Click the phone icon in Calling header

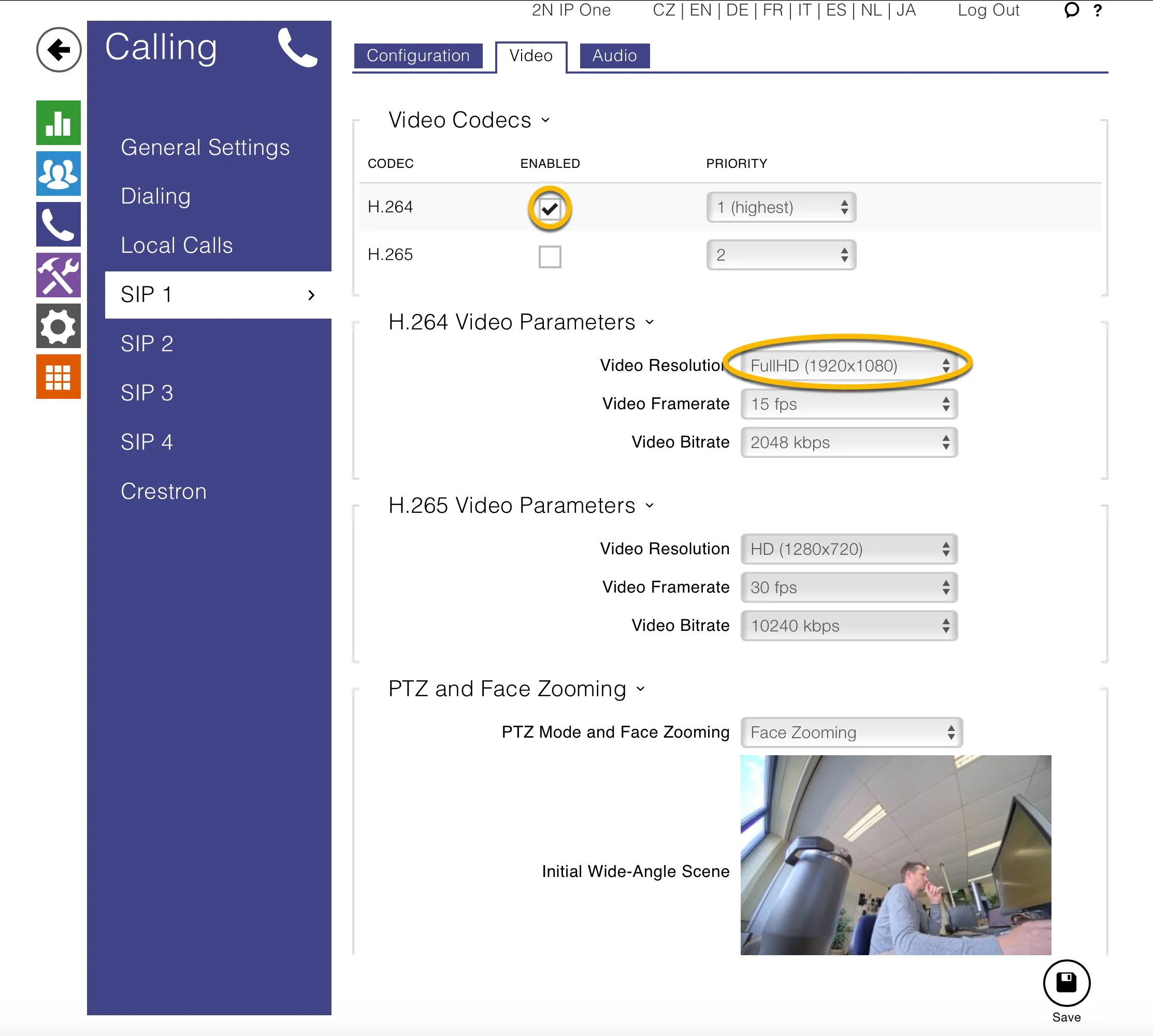(x=297, y=48)
